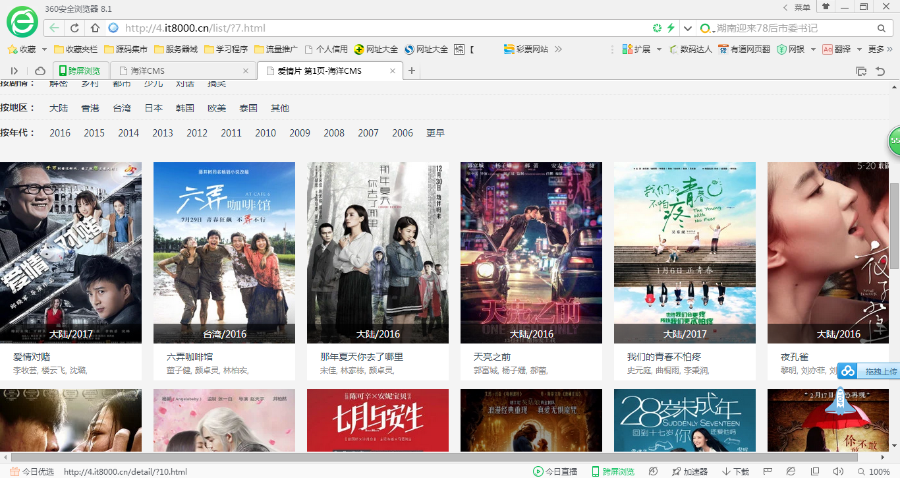Screen dimensions: 900x478
Task: Click the search box with 湖南 headline text
Action: [788, 28]
